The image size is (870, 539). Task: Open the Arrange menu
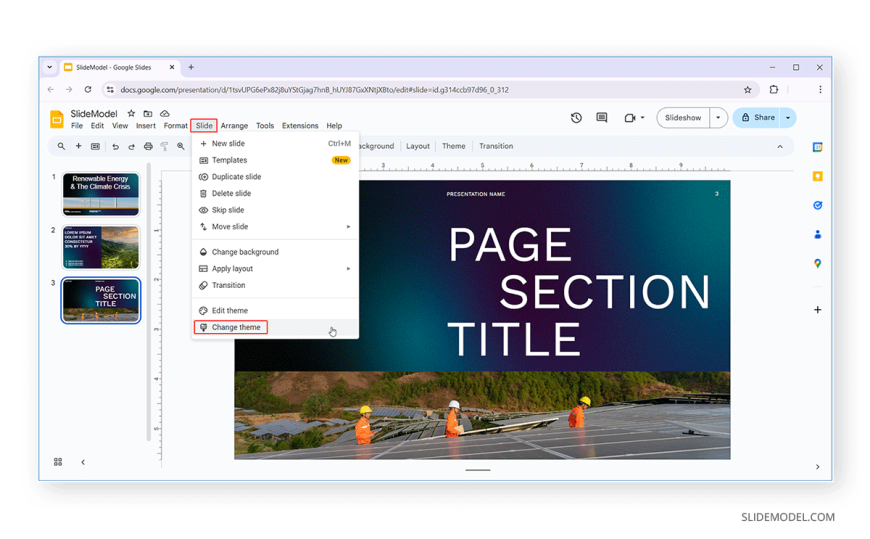(234, 125)
